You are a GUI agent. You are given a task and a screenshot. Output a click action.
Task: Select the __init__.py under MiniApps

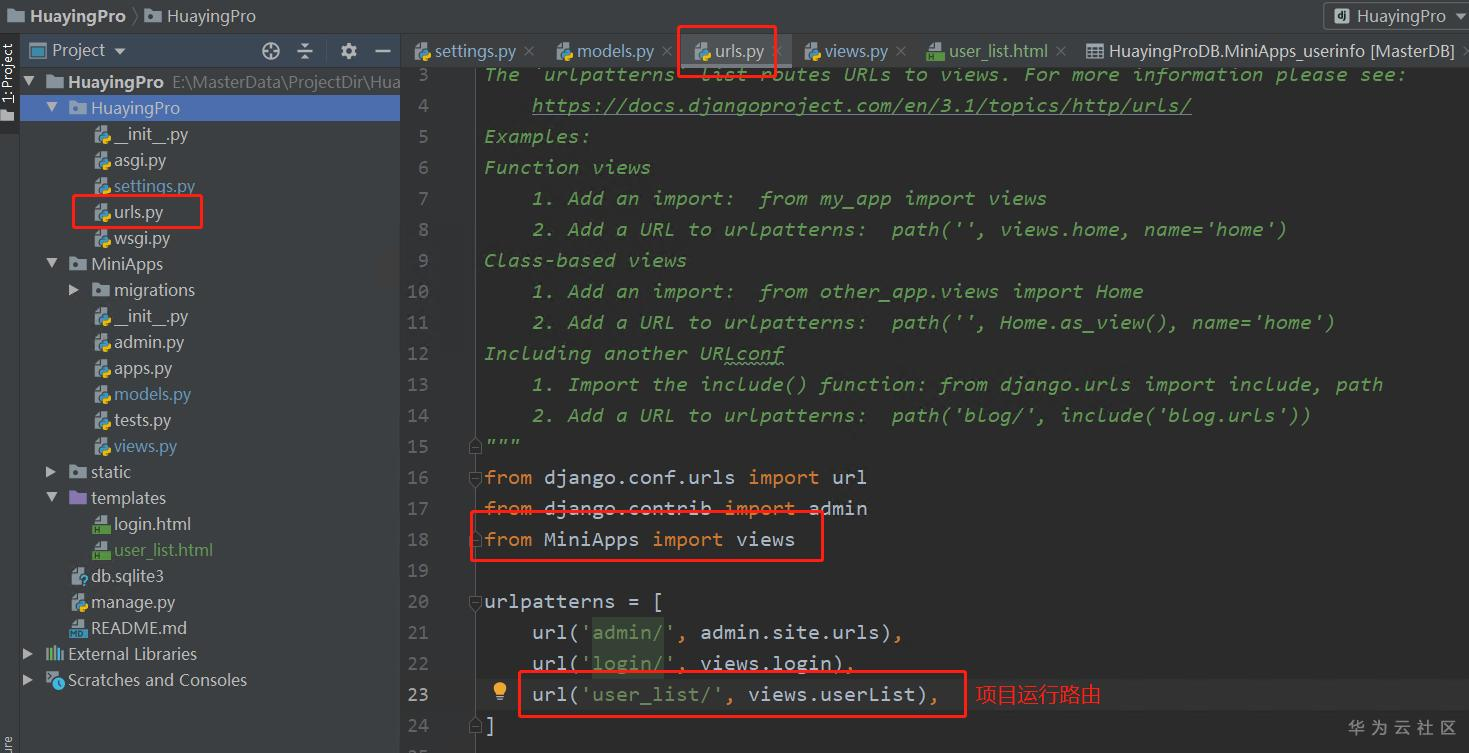point(140,316)
